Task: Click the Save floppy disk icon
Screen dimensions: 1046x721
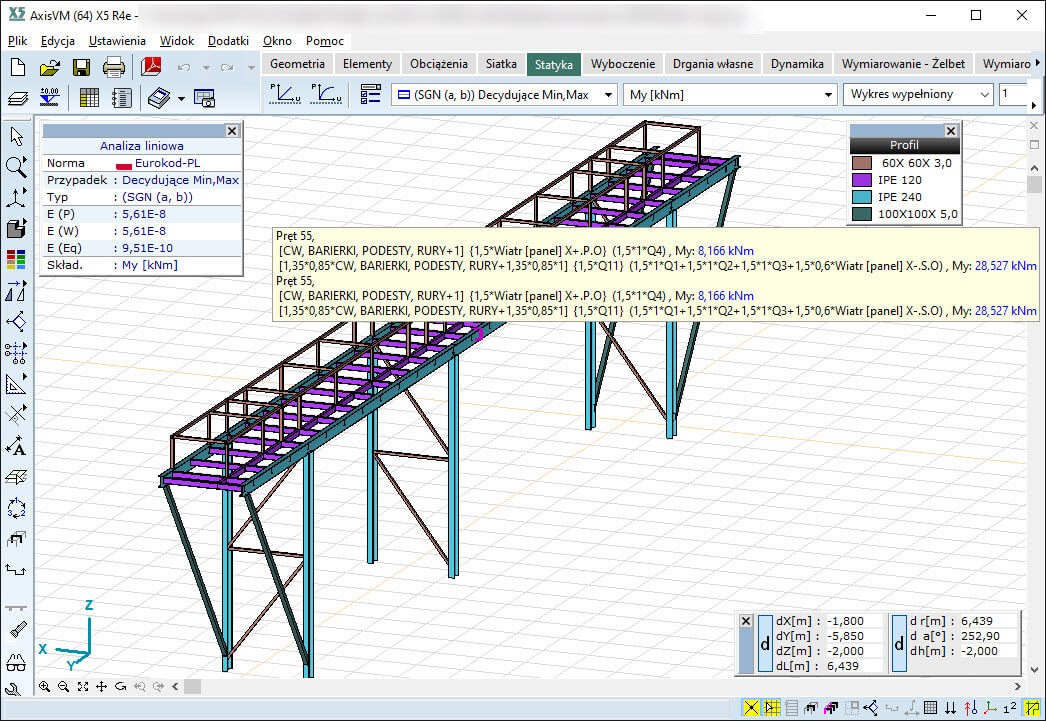Action: click(x=81, y=68)
